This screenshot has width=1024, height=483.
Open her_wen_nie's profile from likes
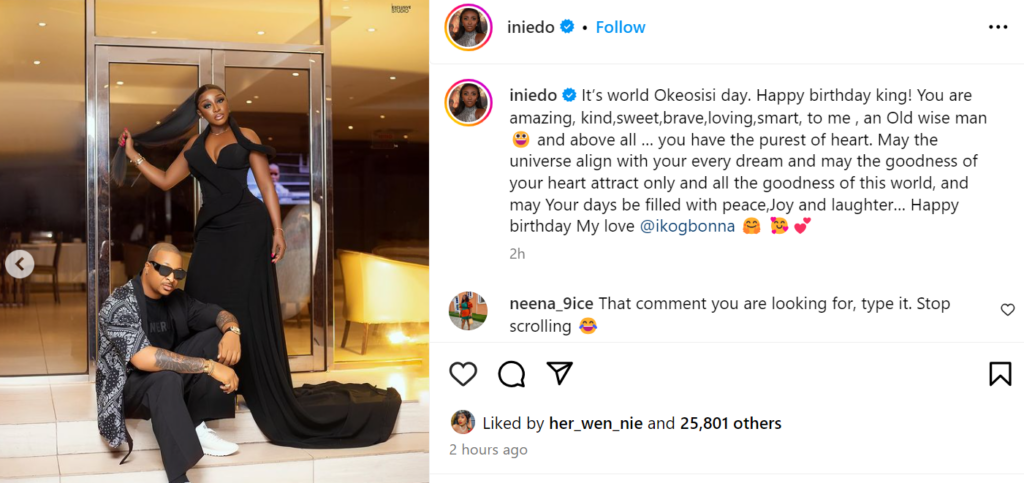595,423
